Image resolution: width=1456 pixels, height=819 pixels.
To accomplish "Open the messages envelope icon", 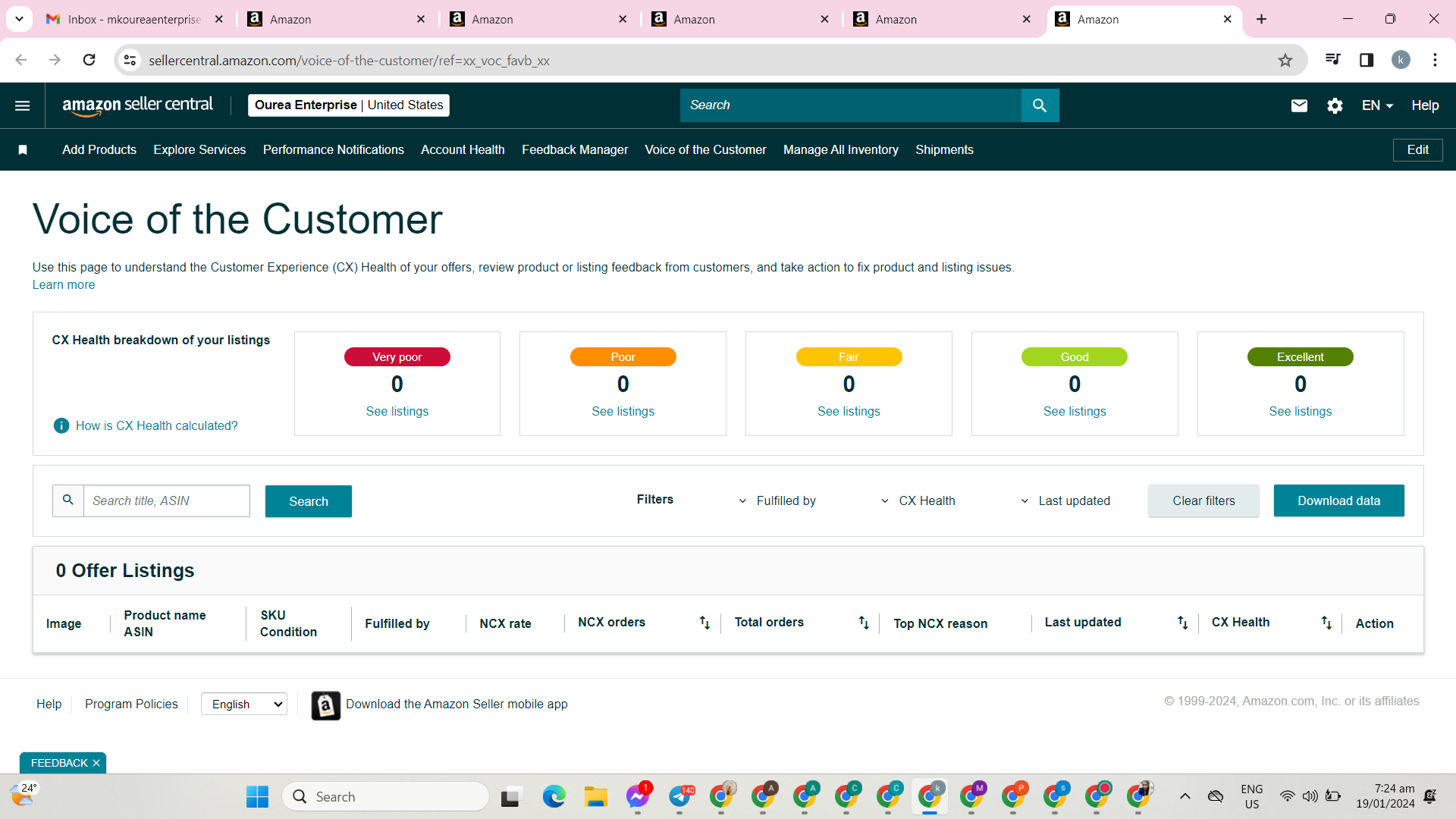I will click(x=1299, y=105).
